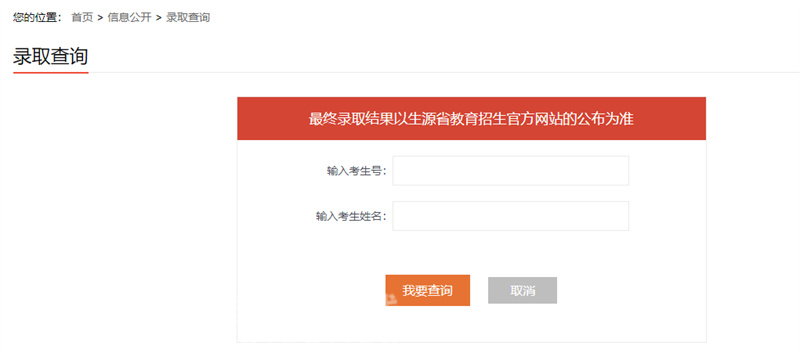Click blank form area below the buttons

[x=471, y=324]
